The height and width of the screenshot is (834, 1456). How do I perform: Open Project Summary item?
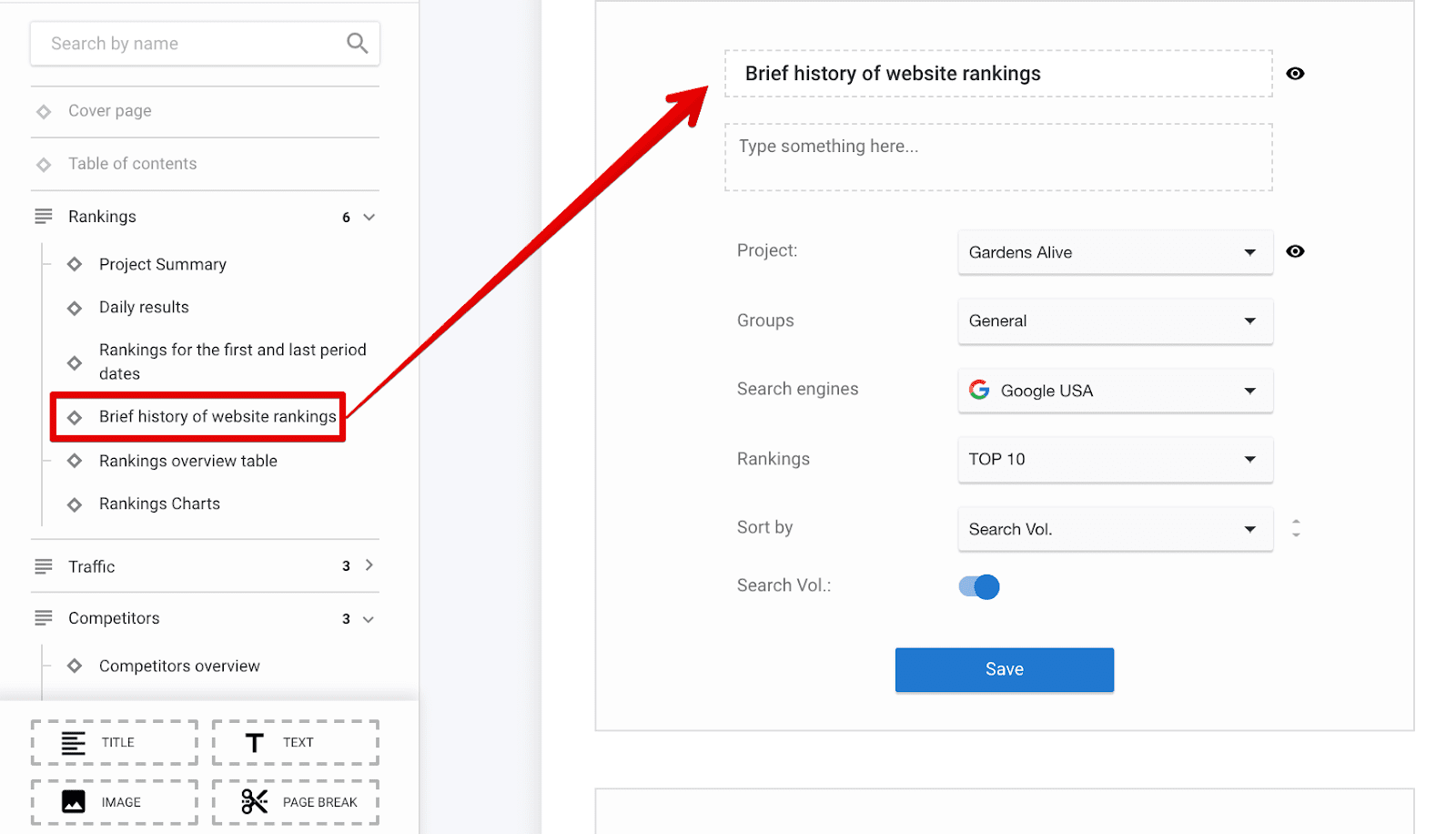(x=163, y=264)
